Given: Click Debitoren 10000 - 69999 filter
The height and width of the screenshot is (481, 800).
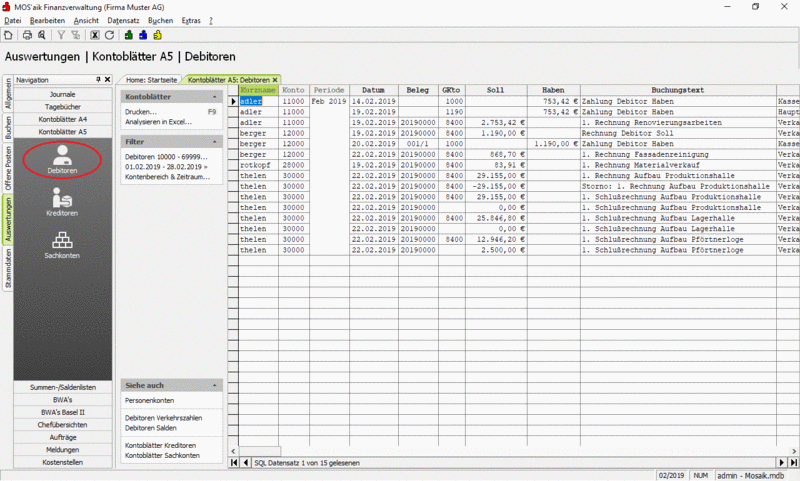Looking at the screenshot, I should click(166, 157).
